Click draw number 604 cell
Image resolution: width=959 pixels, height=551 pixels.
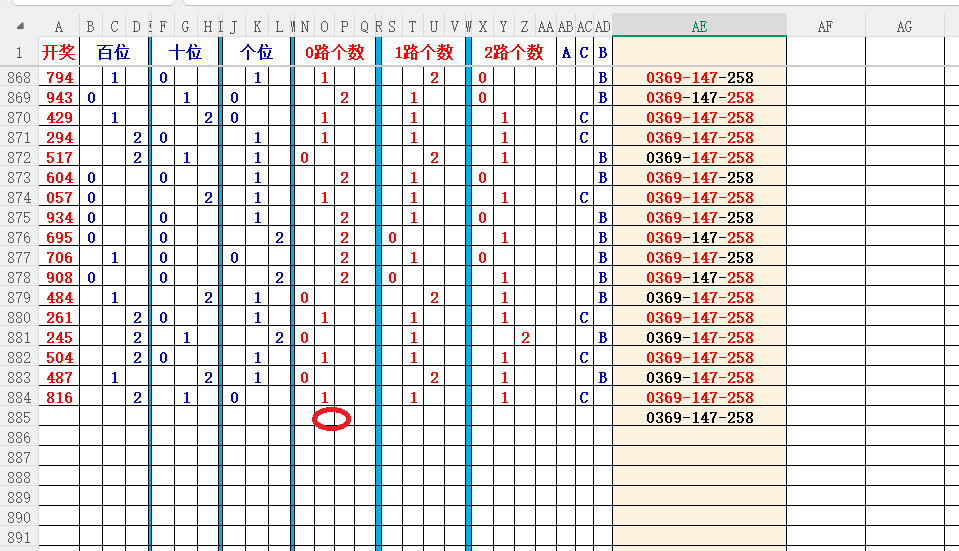(59, 177)
